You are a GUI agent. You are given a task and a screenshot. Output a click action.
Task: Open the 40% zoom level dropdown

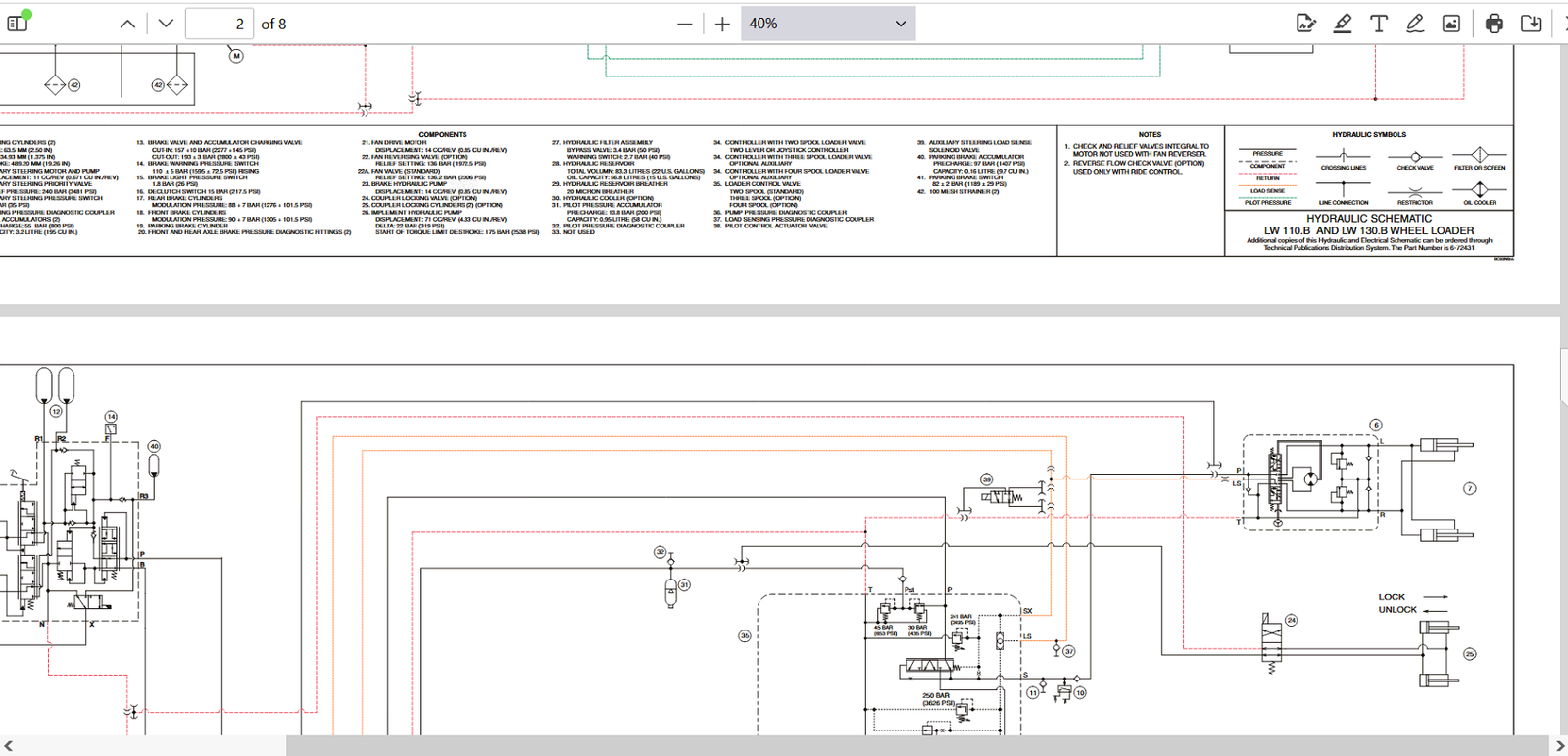[827, 24]
